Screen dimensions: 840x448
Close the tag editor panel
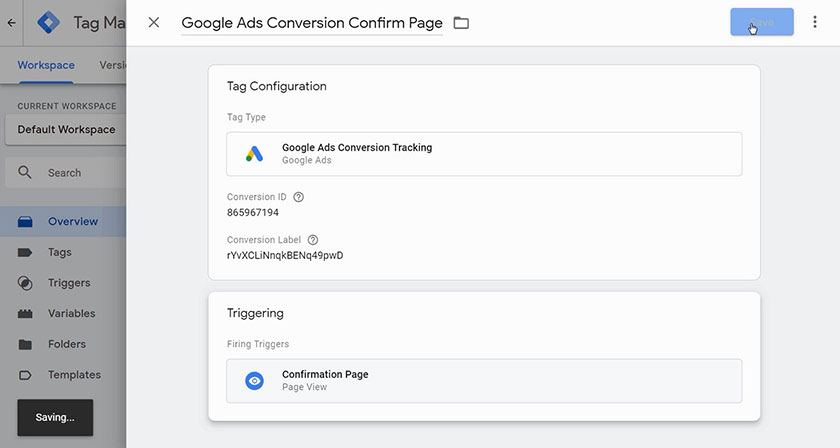click(153, 22)
